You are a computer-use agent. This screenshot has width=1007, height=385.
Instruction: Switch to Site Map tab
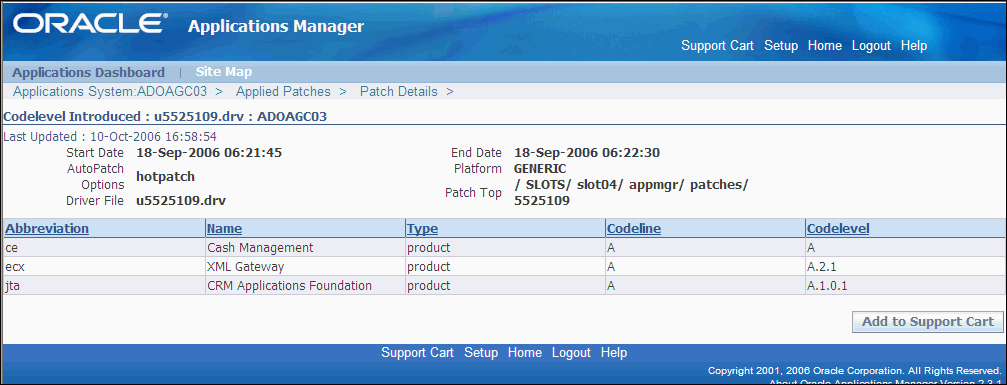click(x=223, y=73)
